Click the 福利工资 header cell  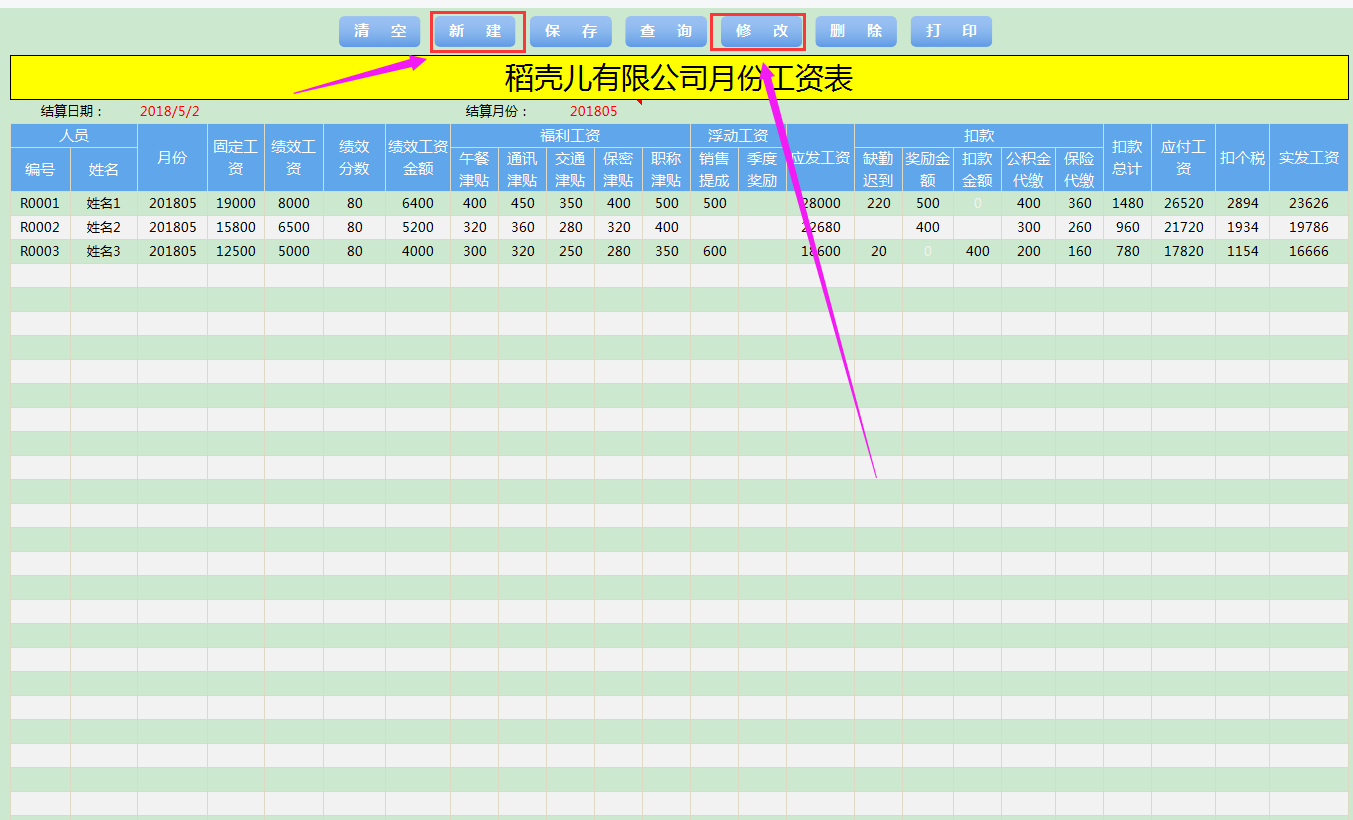pyautogui.click(x=568, y=134)
